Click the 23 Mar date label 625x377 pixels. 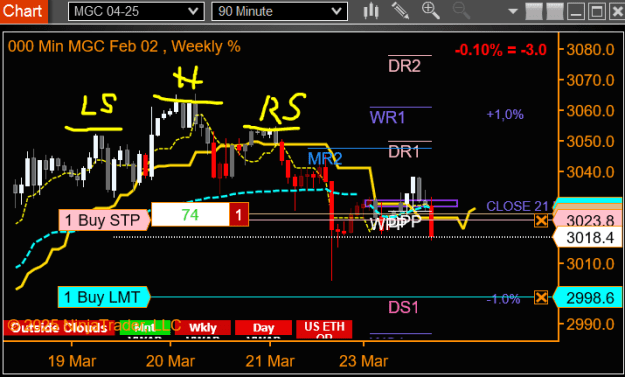coord(364,361)
